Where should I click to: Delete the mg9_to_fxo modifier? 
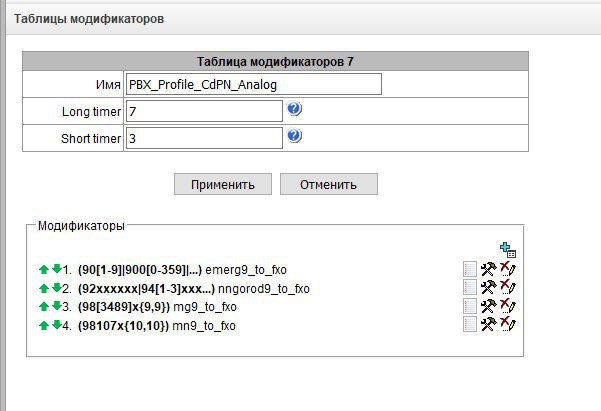click(x=508, y=306)
